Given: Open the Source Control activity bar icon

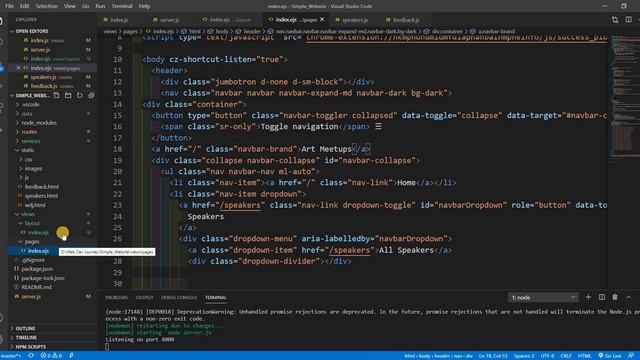Looking at the screenshot, I should [x=2, y=68].
